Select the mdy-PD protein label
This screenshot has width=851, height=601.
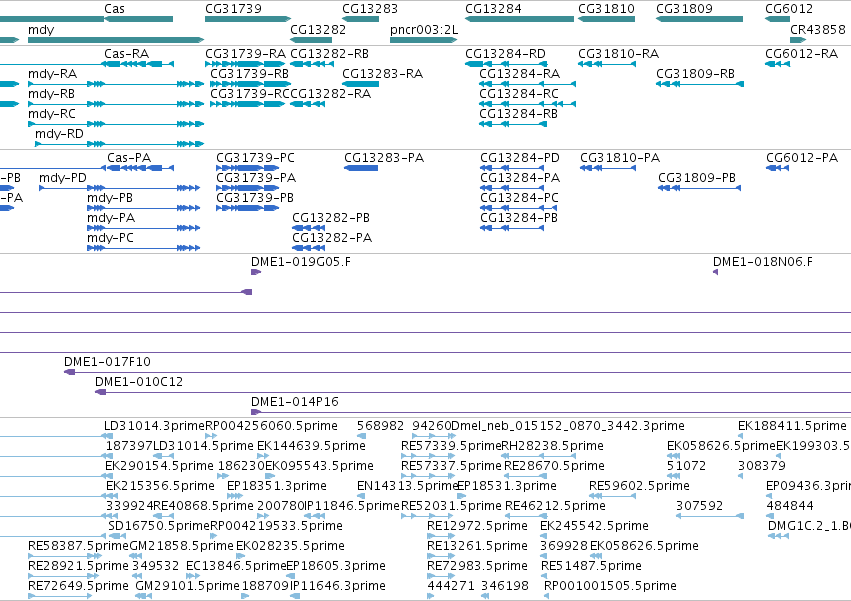click(62, 178)
